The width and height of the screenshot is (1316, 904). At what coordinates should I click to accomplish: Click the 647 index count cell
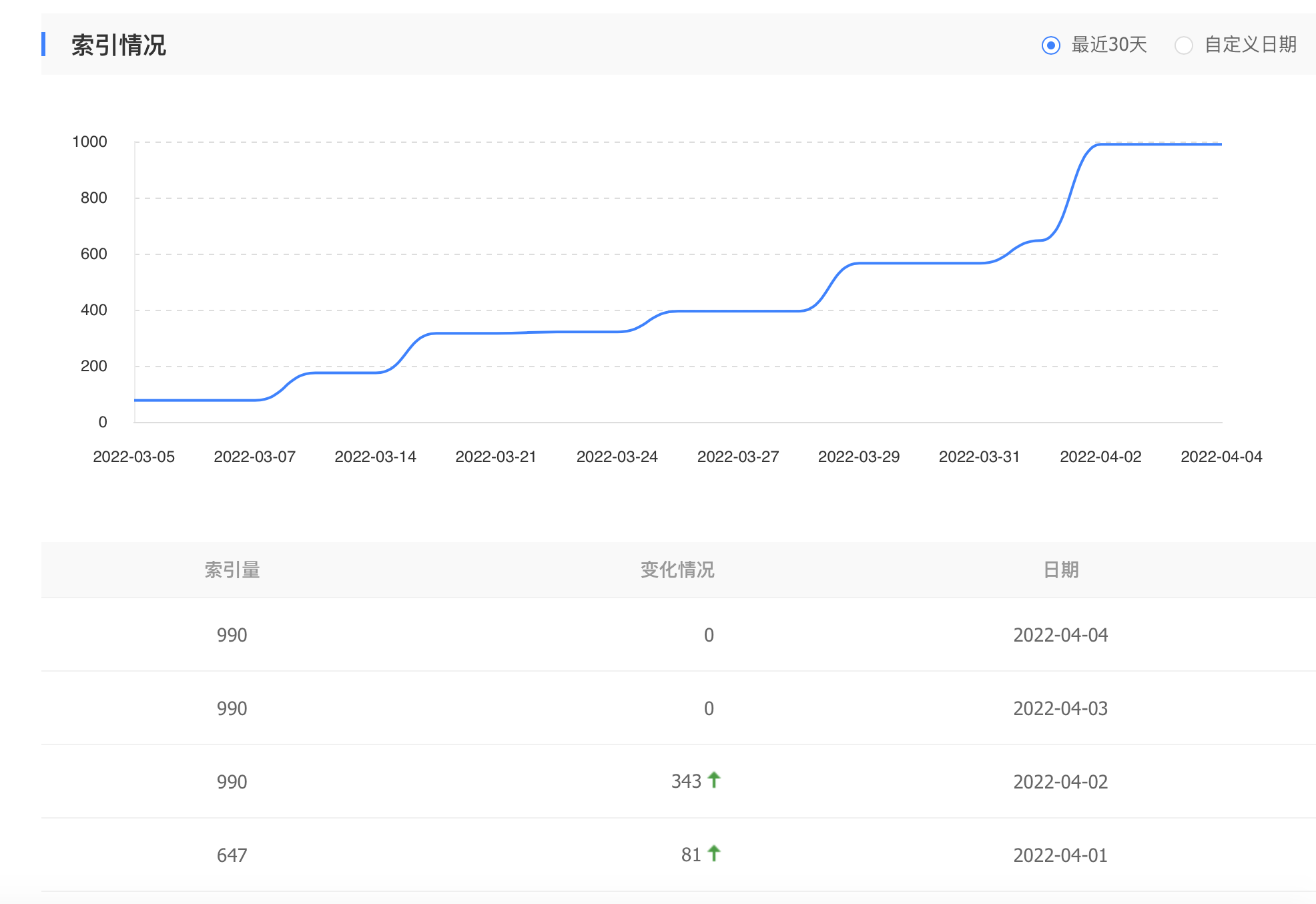(232, 855)
